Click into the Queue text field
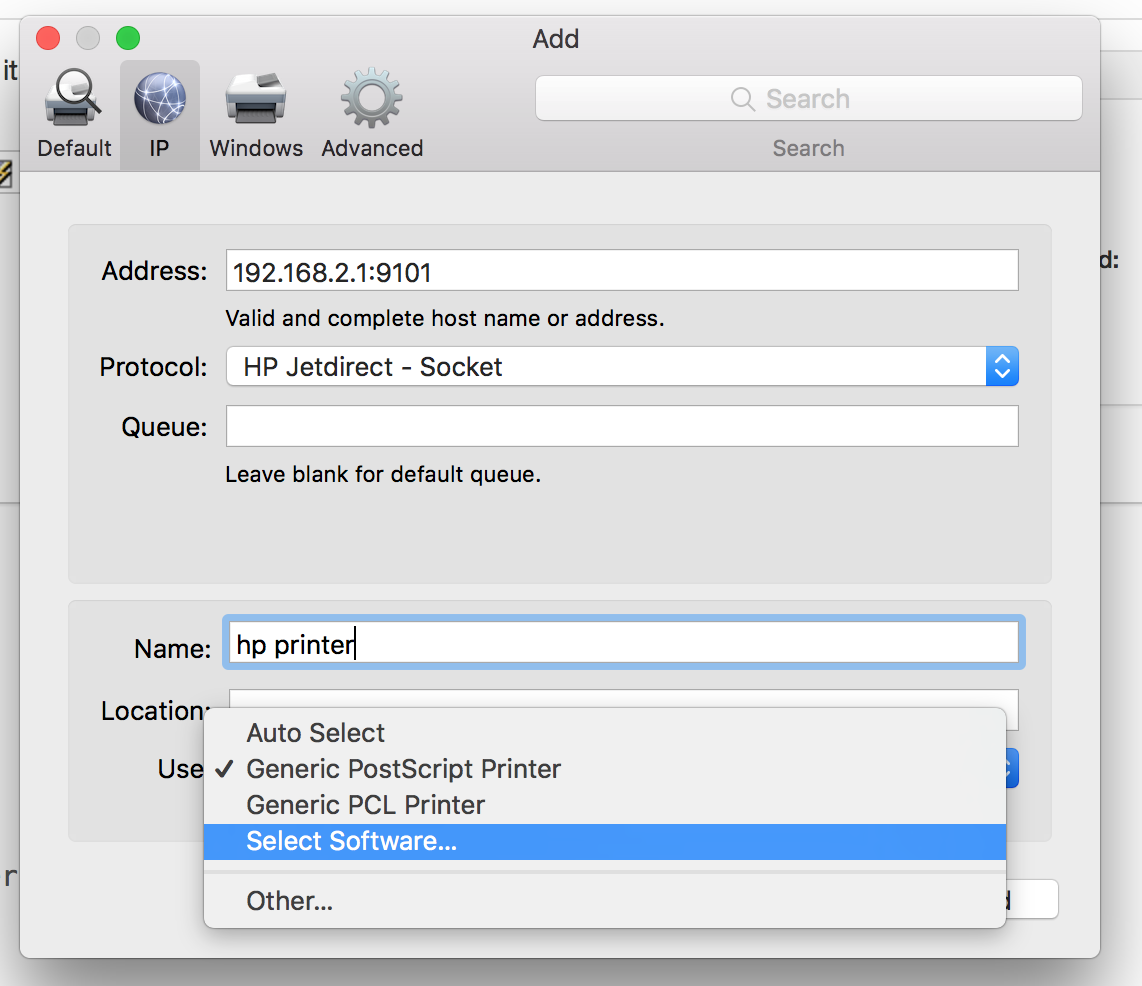The width and height of the screenshot is (1142, 986). pos(621,426)
